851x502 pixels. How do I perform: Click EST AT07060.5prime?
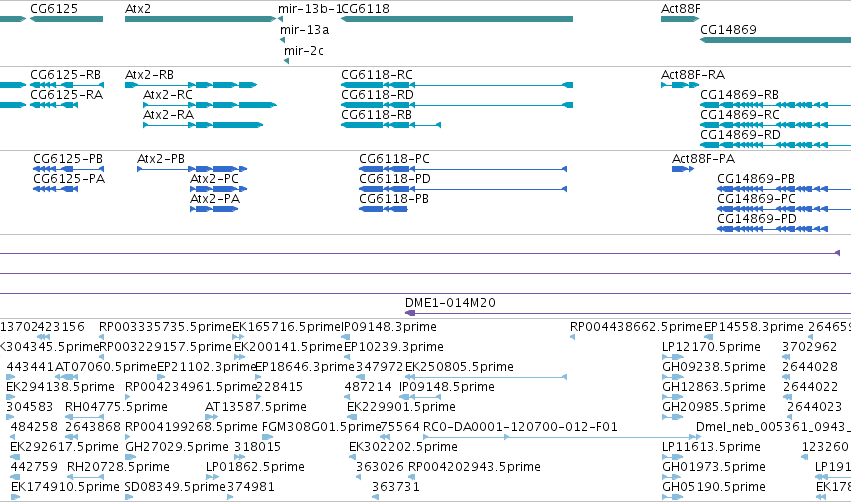click(106, 367)
